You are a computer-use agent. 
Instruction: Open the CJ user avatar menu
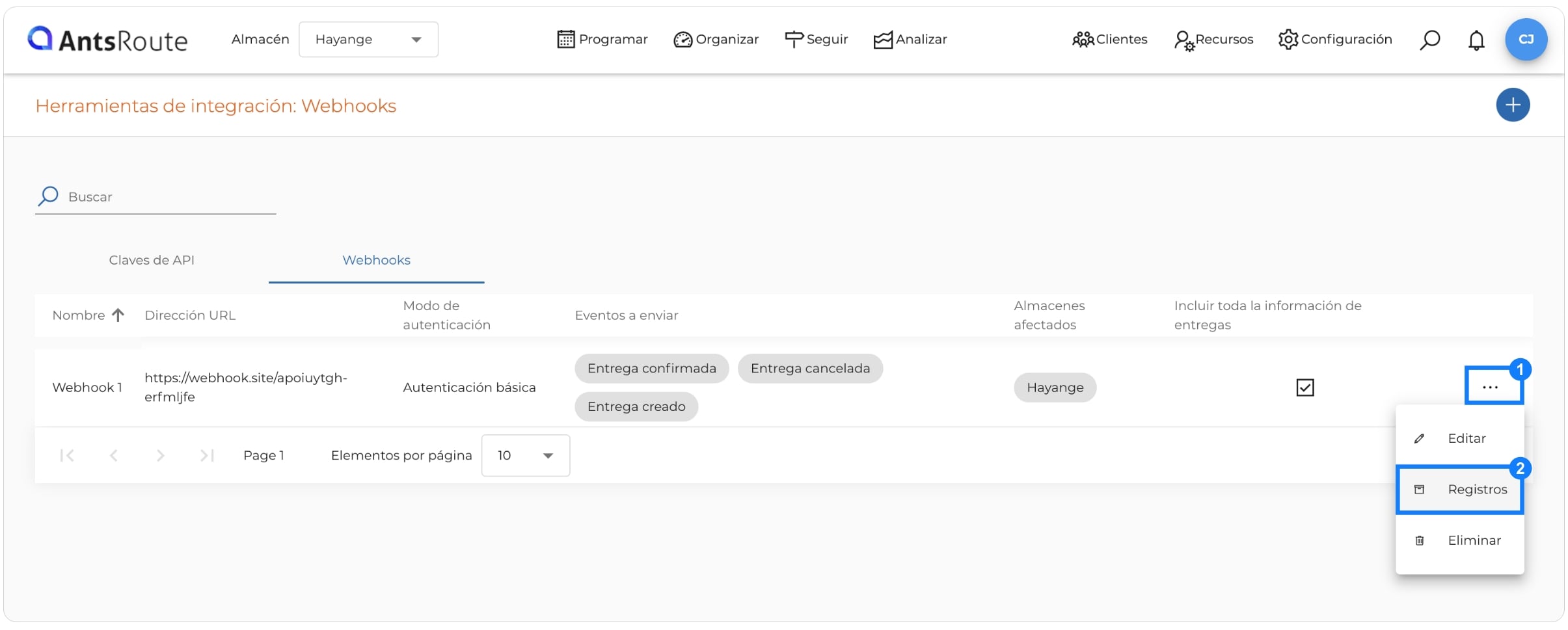[1526, 40]
